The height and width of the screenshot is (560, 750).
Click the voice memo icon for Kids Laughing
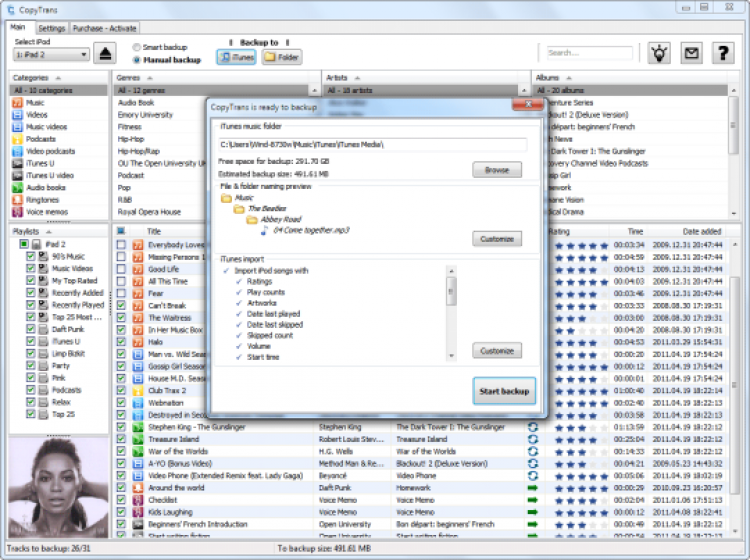pyautogui.click(x=138, y=512)
